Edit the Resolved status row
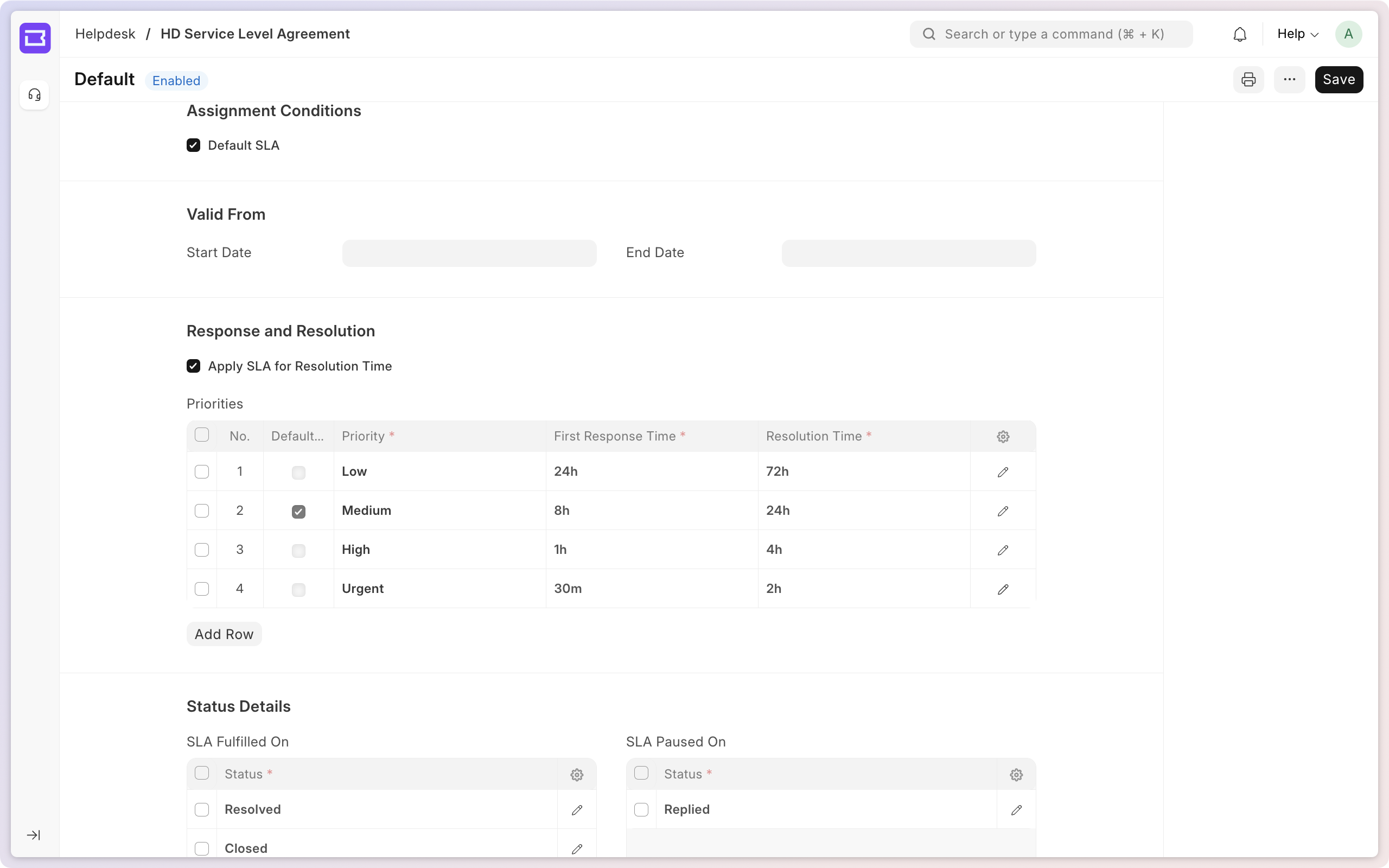The width and height of the screenshot is (1389, 868). [x=577, y=810]
